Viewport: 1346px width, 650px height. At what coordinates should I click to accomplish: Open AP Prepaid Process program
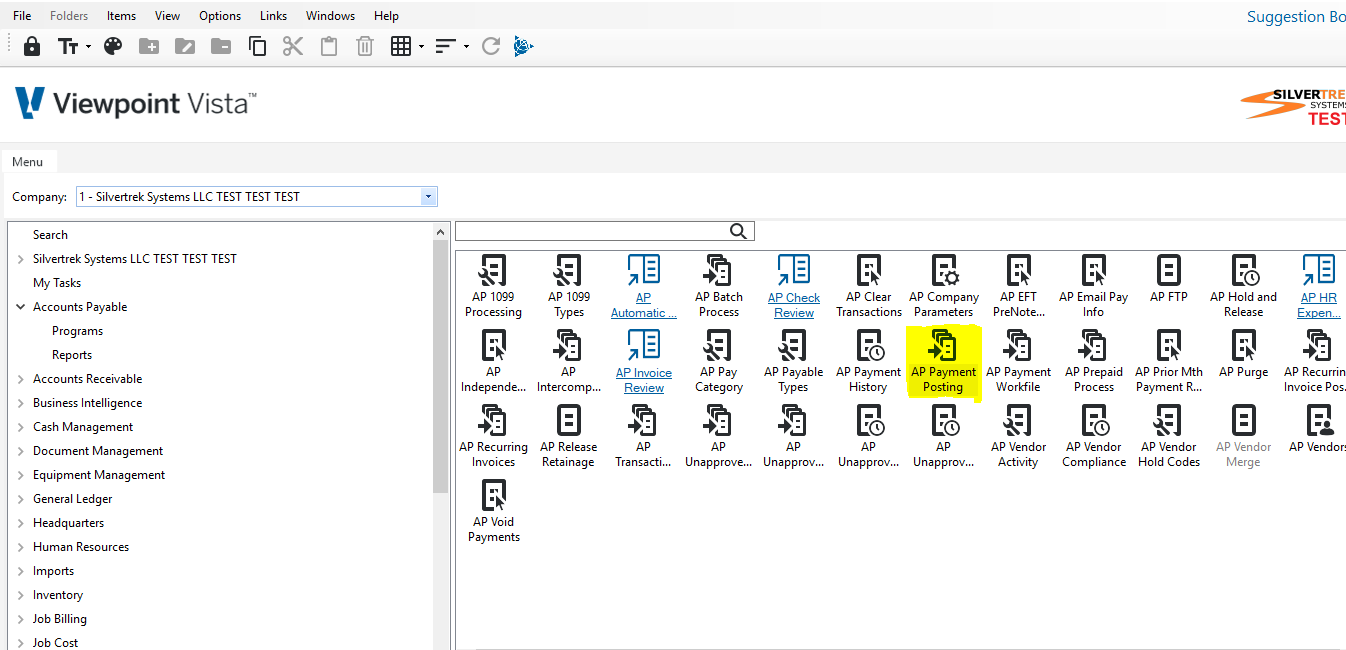[x=1094, y=361]
